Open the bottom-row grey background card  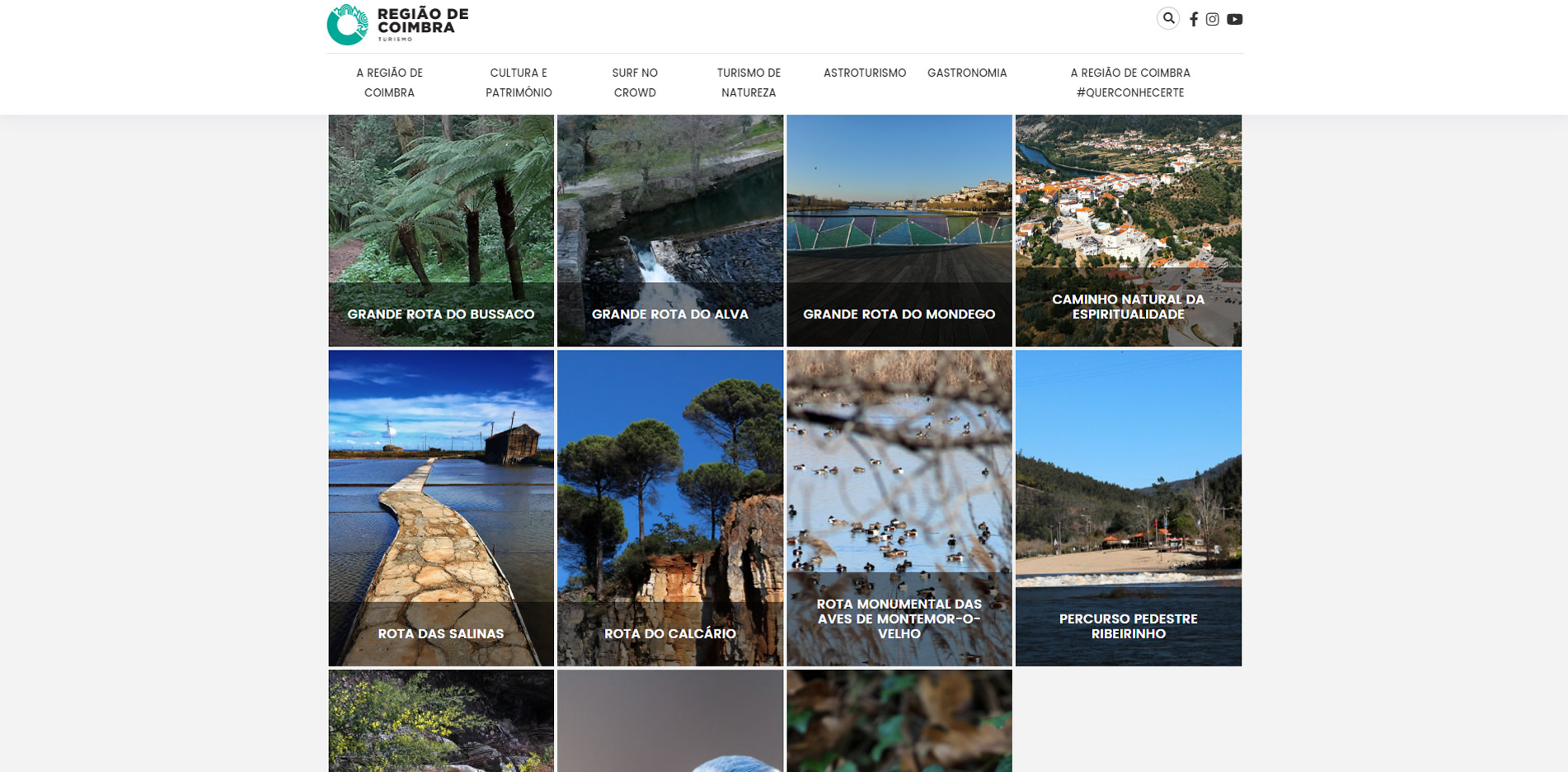click(x=670, y=721)
